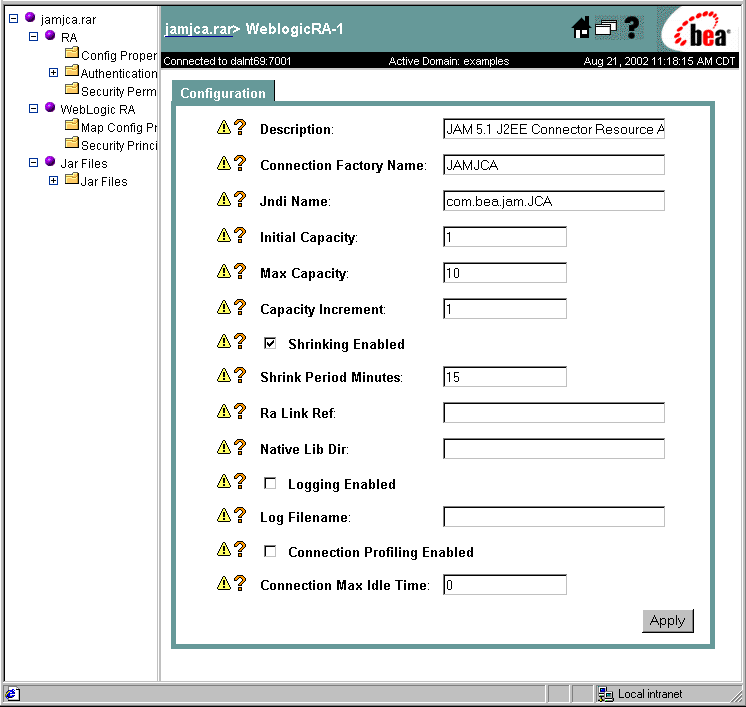Click warning icon beside Description
Screen dimensions: 746x707
click(x=224, y=128)
